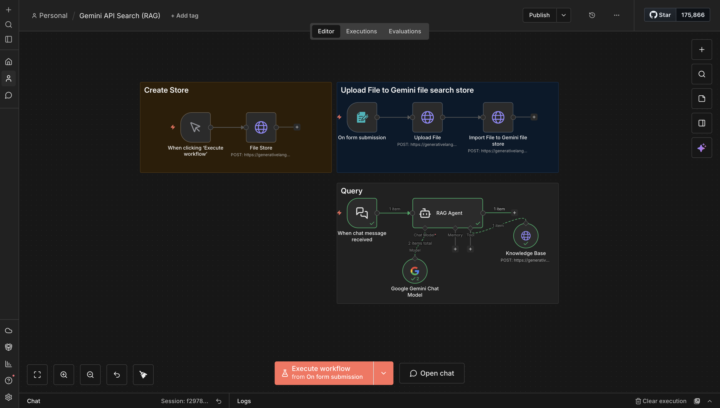Fit the workflow to view
The height and width of the screenshot is (408, 720).
(x=37, y=374)
